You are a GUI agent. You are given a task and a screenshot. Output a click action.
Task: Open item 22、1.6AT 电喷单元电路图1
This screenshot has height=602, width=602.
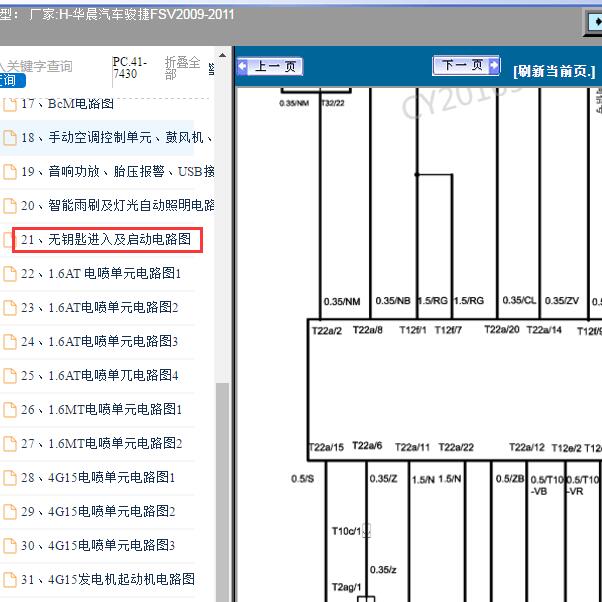tap(101, 274)
